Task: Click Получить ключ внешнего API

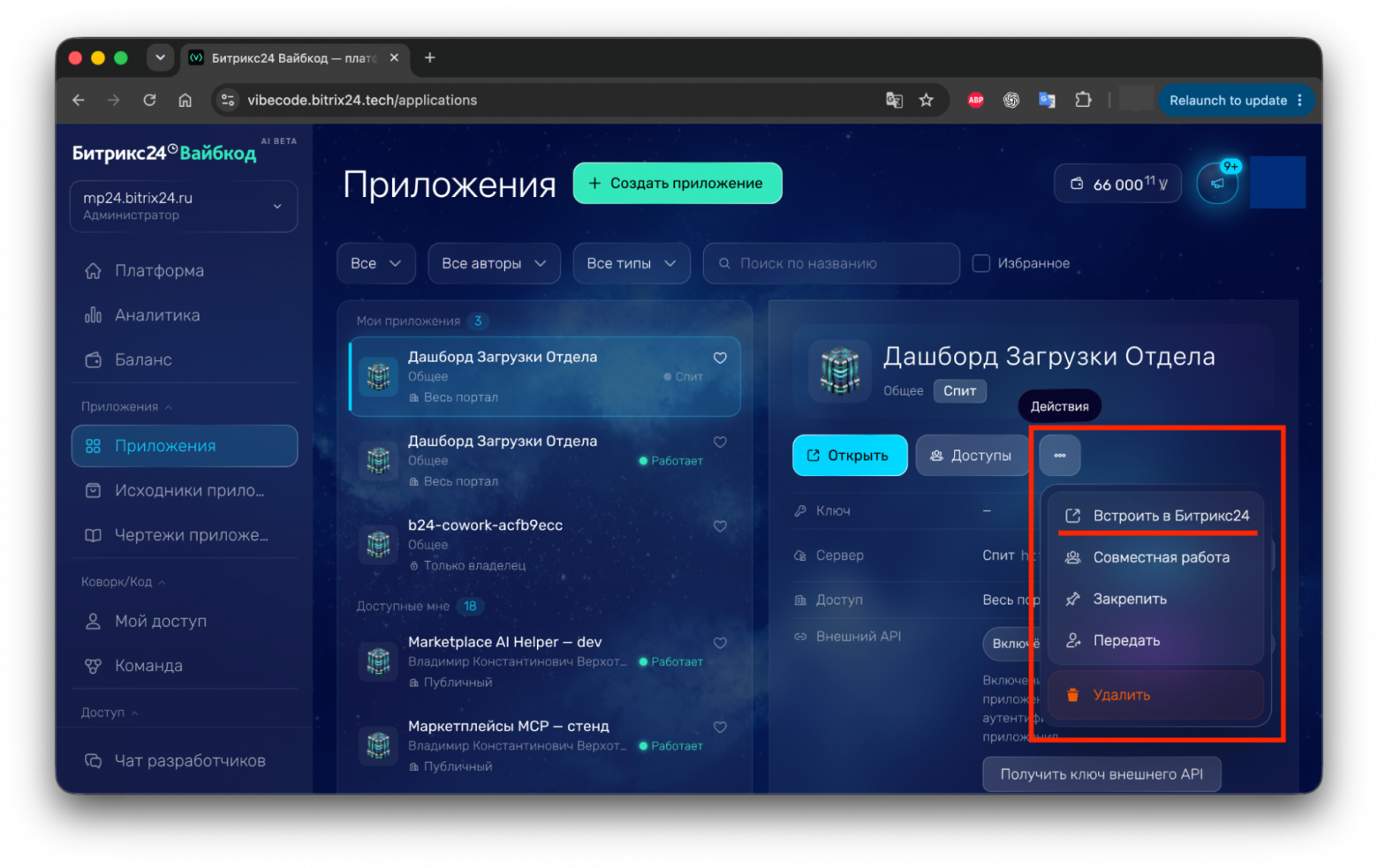Action: [1102, 774]
